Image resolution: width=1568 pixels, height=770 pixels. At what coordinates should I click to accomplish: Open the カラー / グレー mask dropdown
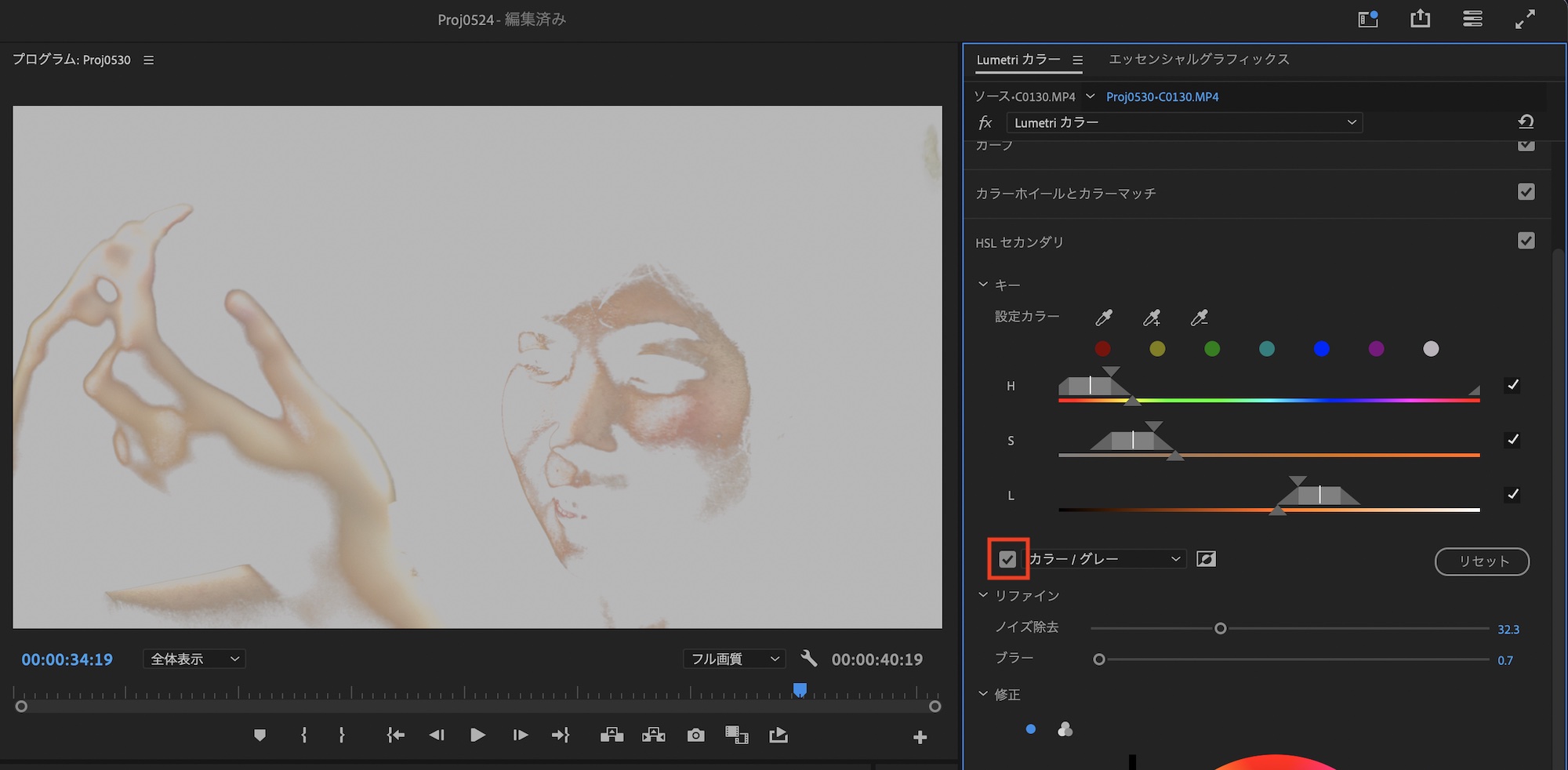1105,559
